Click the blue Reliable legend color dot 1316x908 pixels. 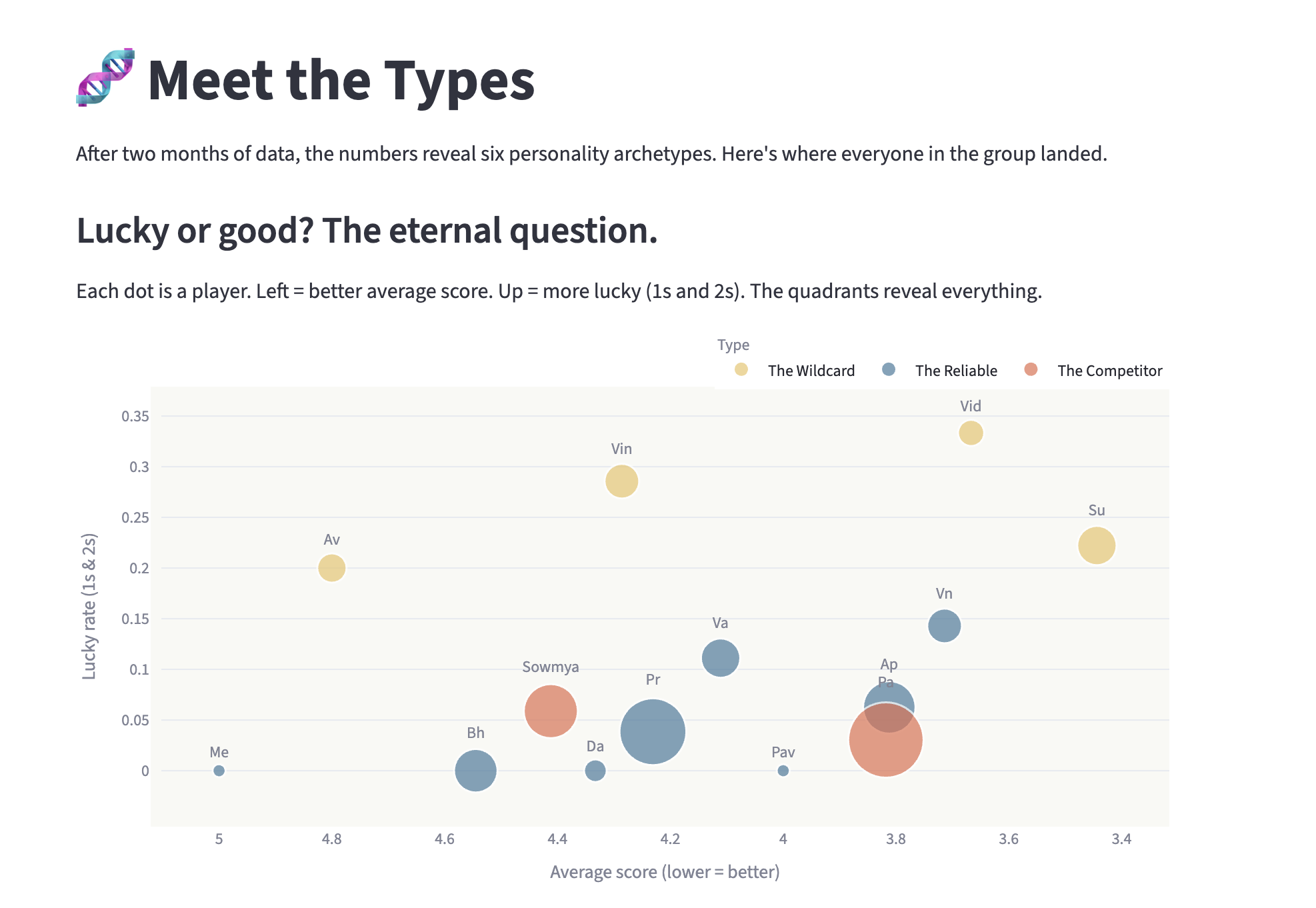click(888, 369)
